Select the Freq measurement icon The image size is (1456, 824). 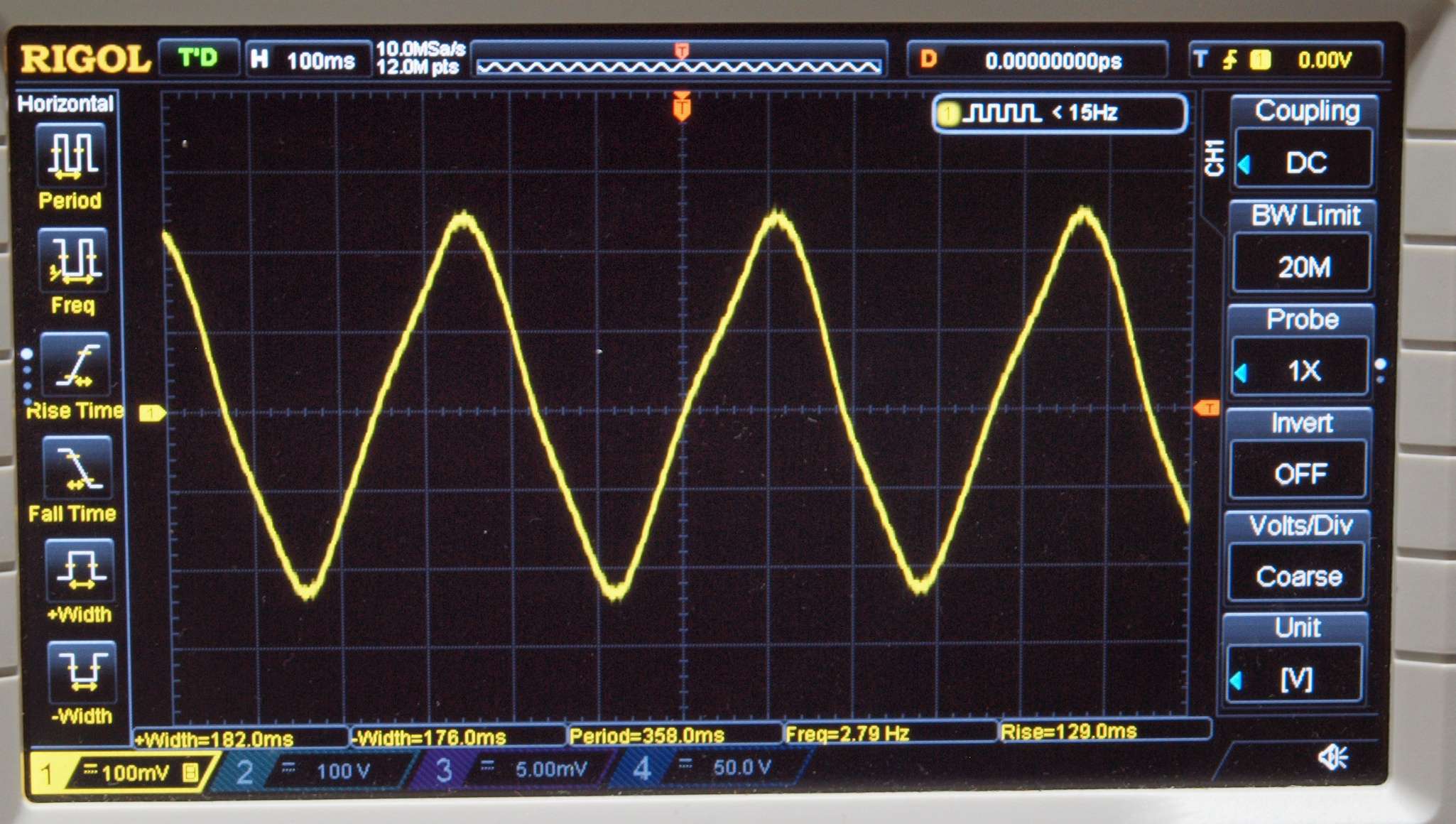click(x=73, y=259)
